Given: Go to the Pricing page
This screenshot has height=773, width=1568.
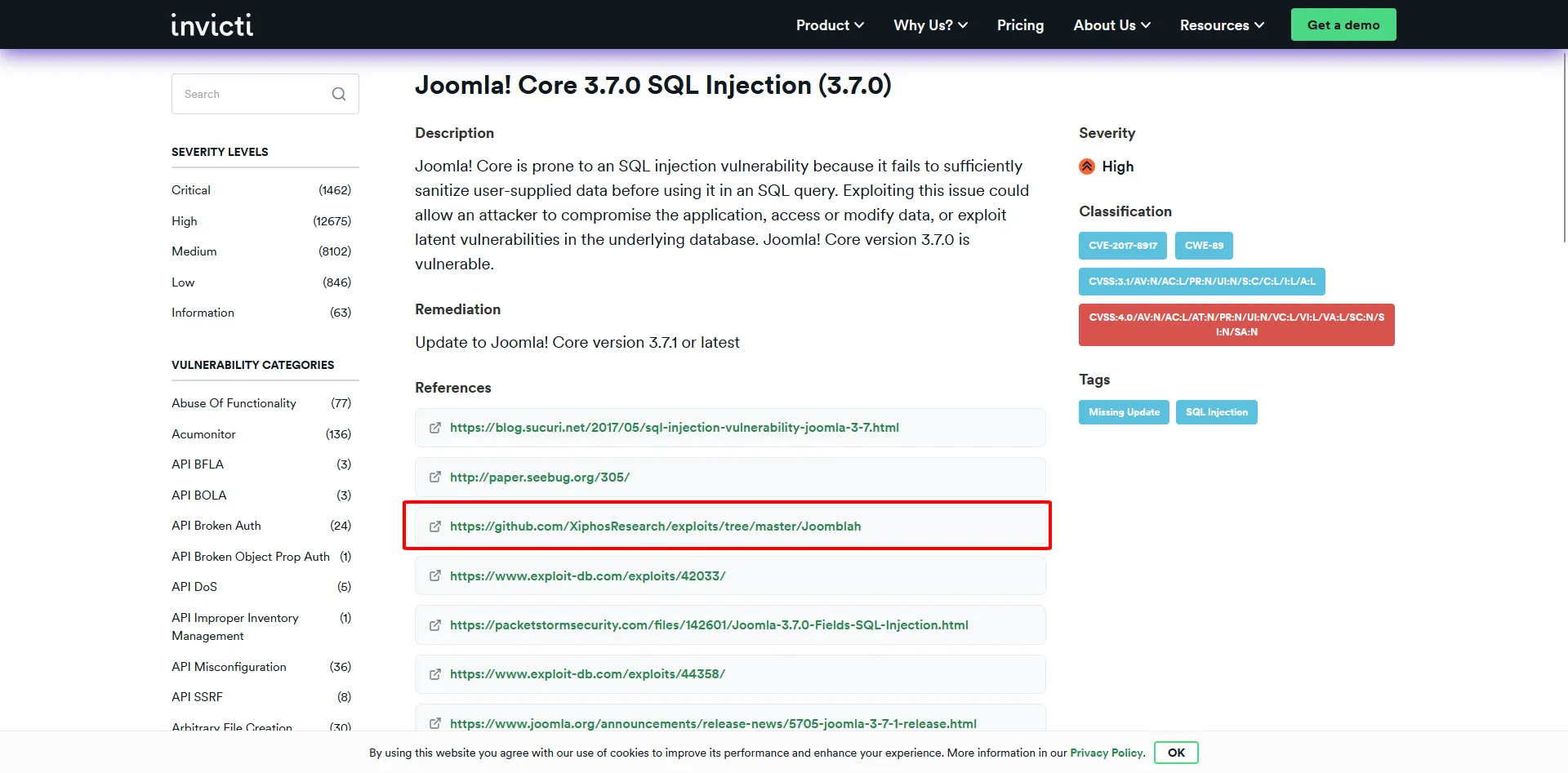Looking at the screenshot, I should (x=1020, y=25).
